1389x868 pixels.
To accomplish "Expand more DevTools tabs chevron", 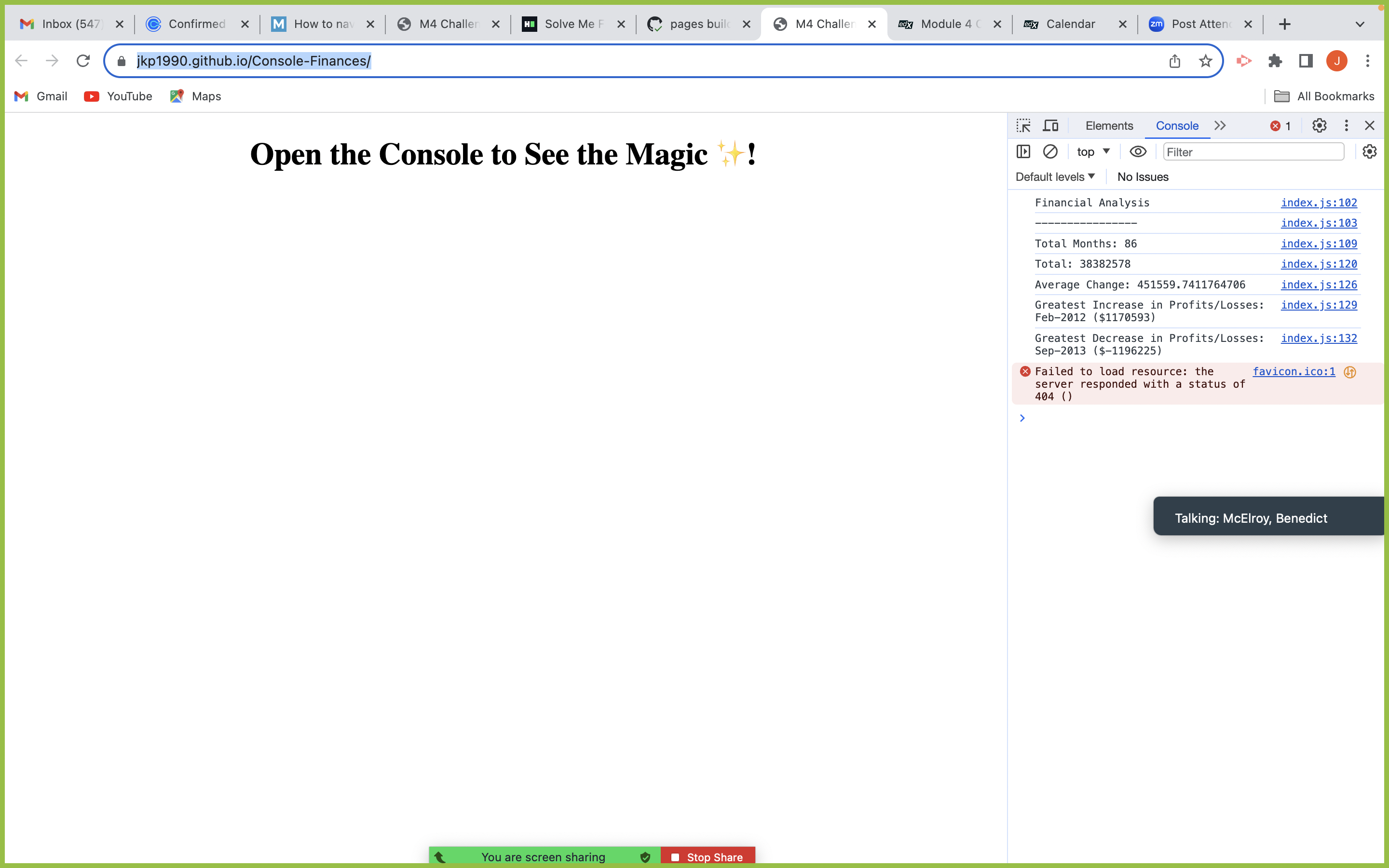I will click(x=1220, y=126).
